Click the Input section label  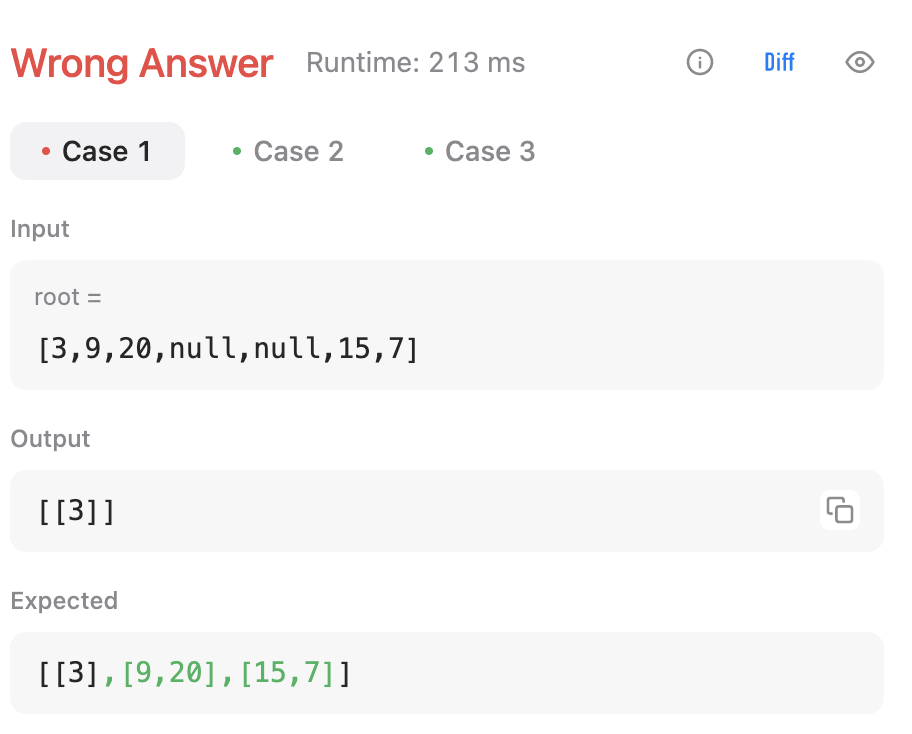[x=40, y=229]
